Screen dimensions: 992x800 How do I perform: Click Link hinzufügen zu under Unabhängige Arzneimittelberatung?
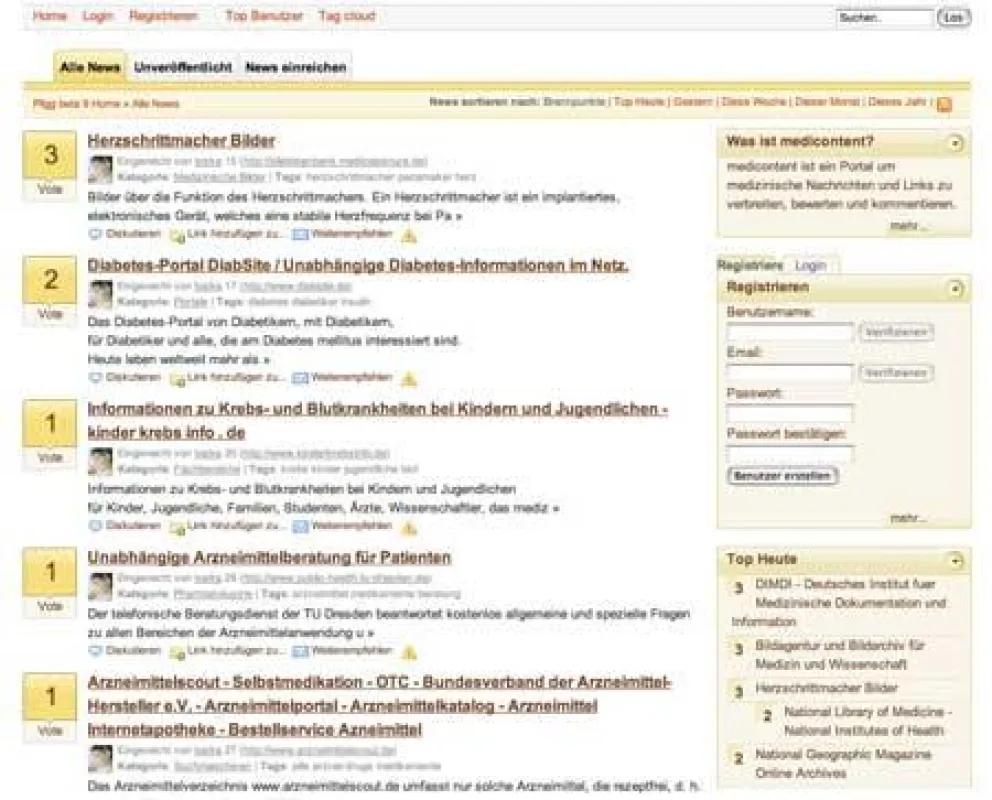point(228,651)
